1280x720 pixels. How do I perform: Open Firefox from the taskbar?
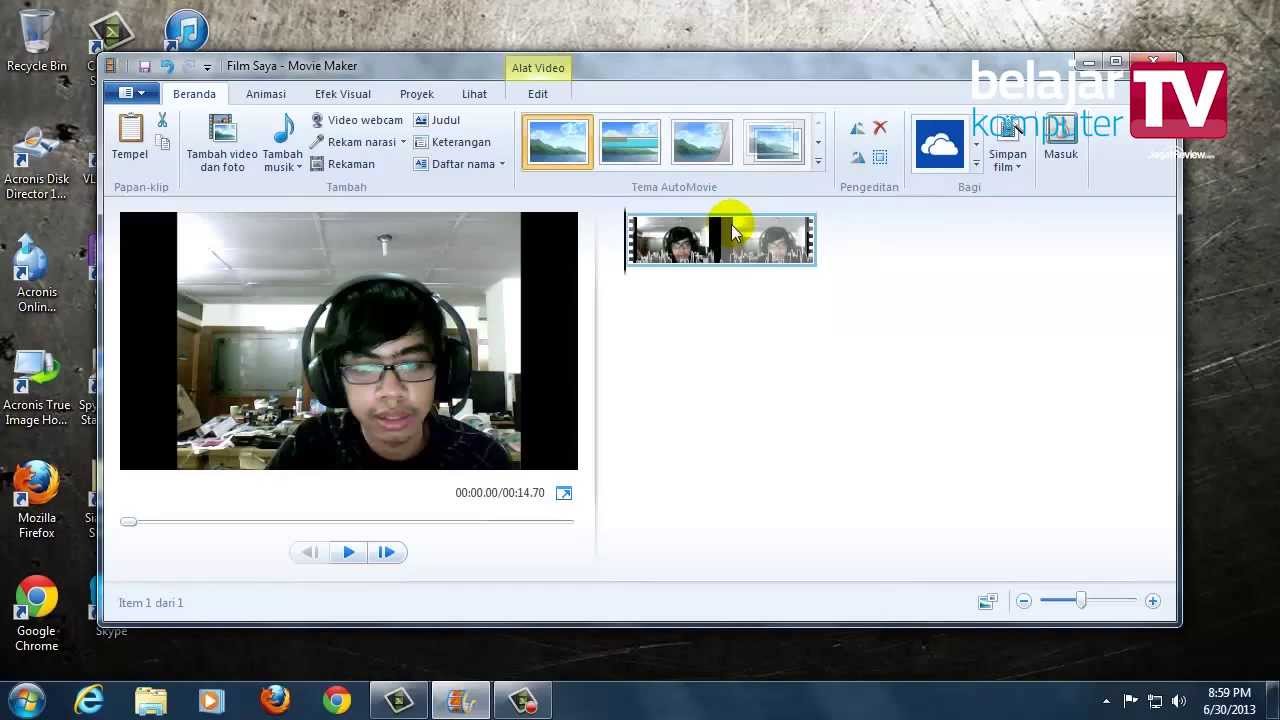click(274, 700)
